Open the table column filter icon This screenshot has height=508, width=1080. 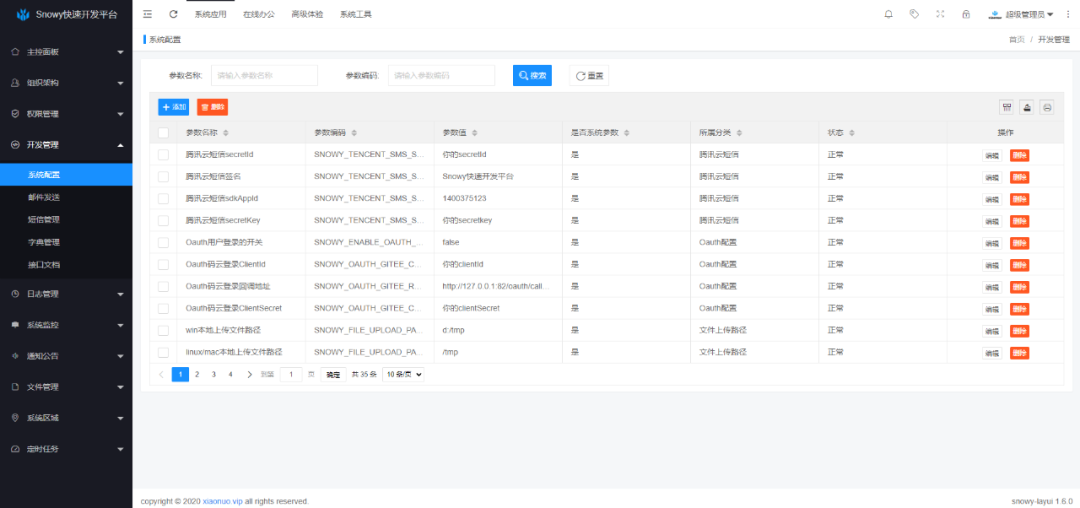coord(1006,107)
